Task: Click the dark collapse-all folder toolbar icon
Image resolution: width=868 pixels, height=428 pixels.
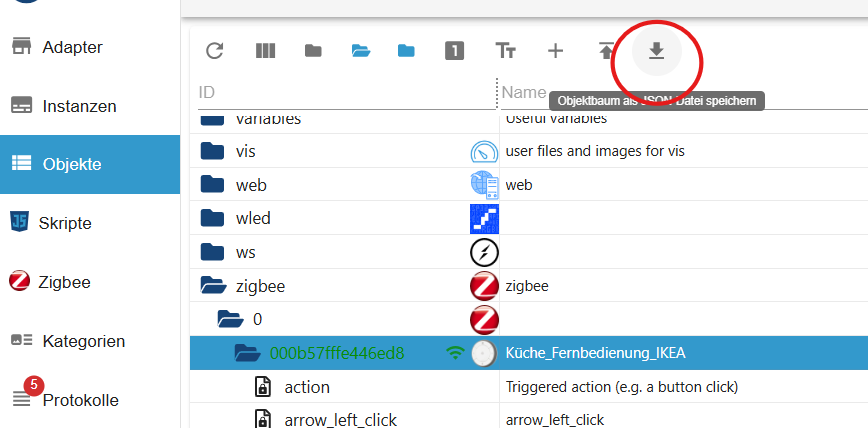Action: tap(313, 51)
